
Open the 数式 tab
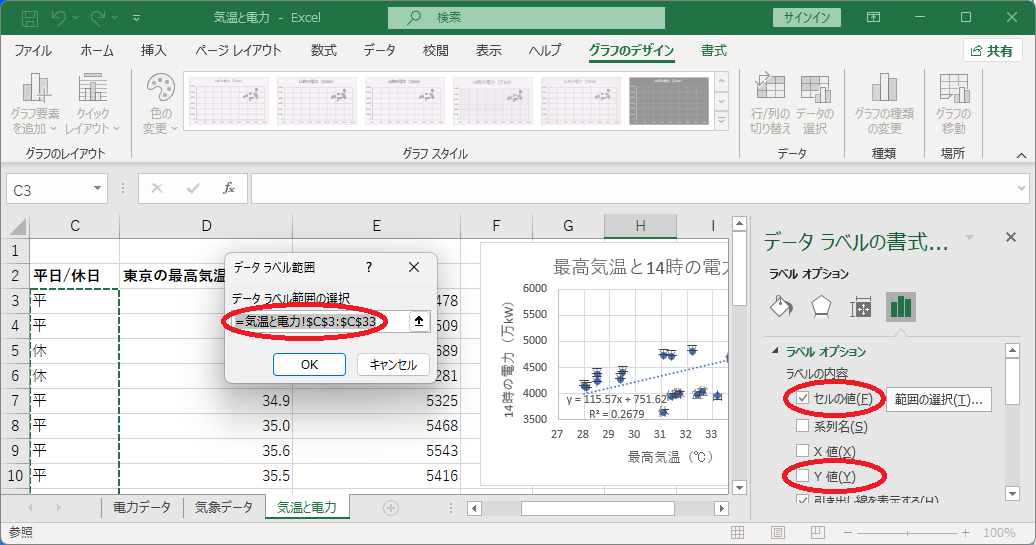coord(324,51)
